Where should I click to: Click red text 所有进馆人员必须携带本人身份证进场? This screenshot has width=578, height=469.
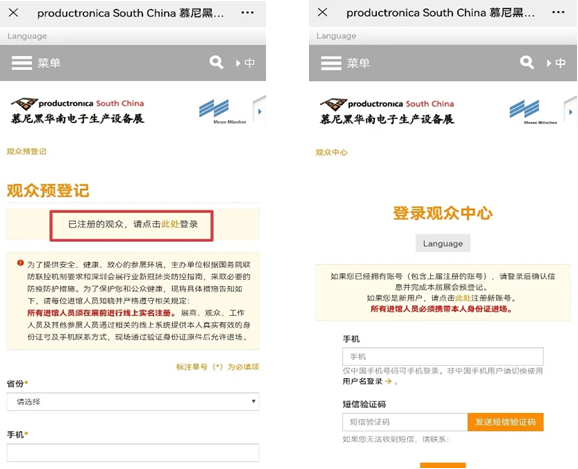442,309
